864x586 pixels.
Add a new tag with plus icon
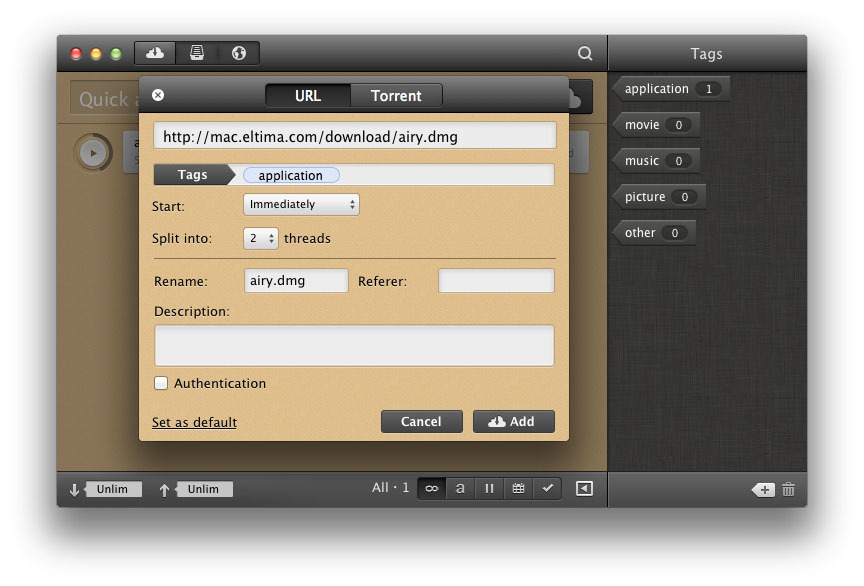pyautogui.click(x=762, y=489)
